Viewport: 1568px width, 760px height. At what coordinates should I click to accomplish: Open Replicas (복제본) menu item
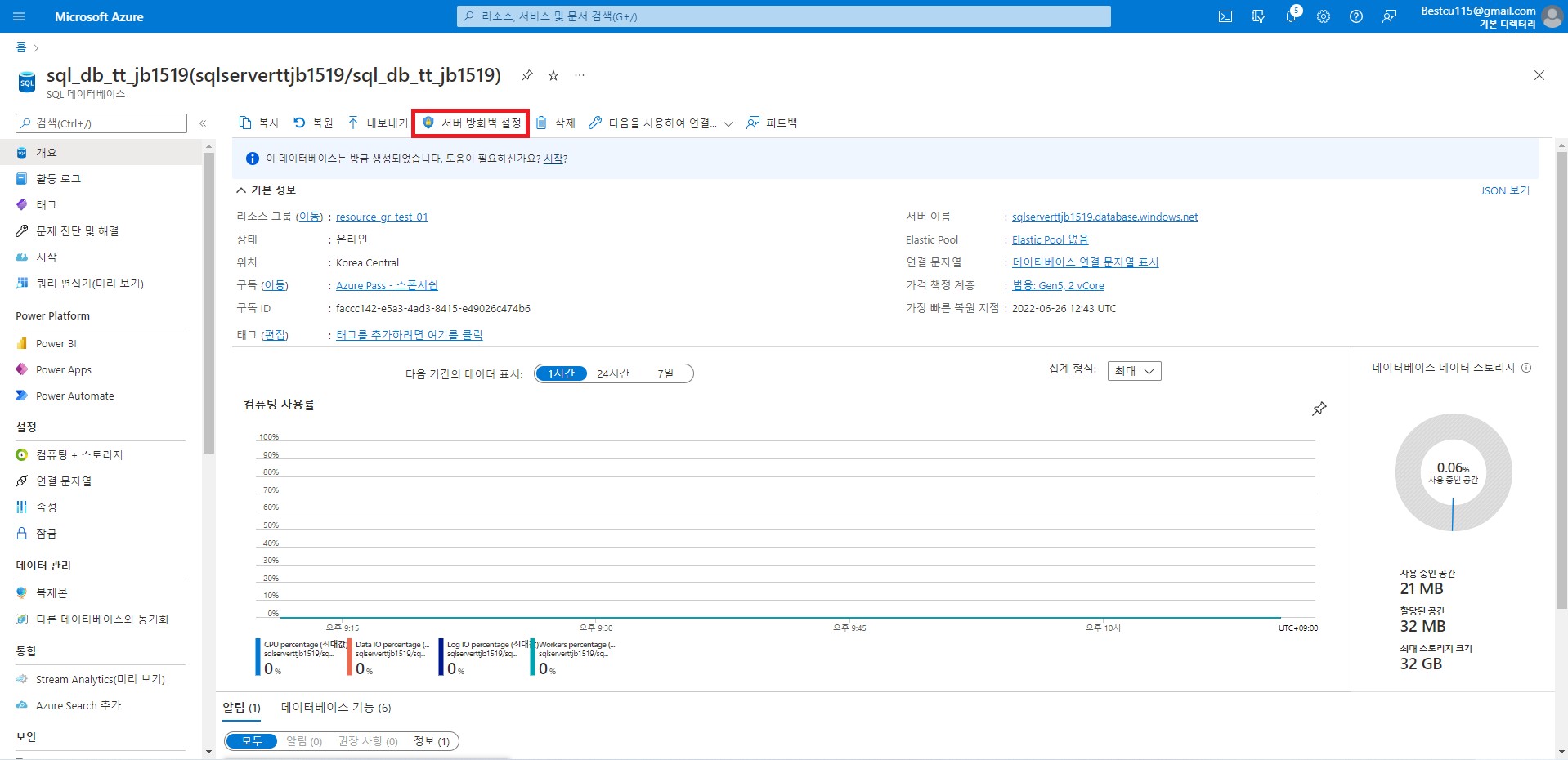click(101, 593)
